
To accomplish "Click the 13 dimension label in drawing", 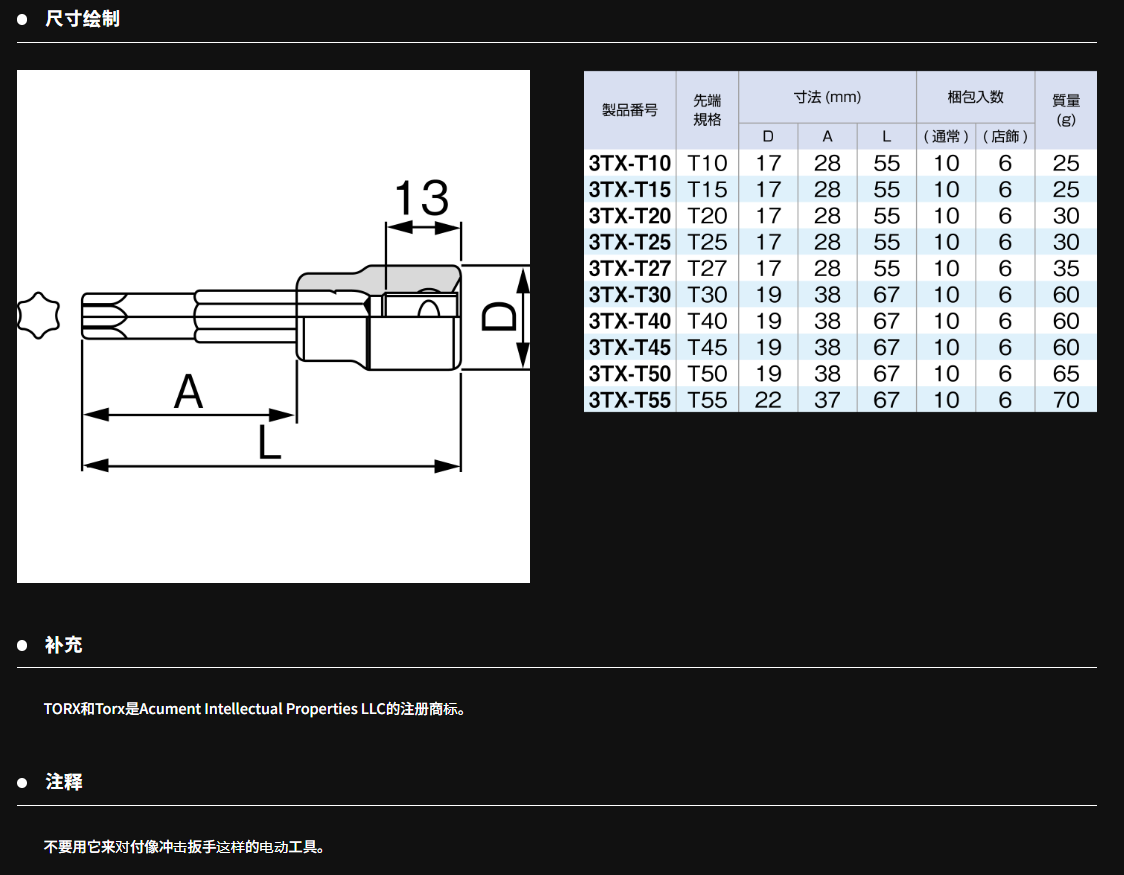I will pyautogui.click(x=422, y=199).
